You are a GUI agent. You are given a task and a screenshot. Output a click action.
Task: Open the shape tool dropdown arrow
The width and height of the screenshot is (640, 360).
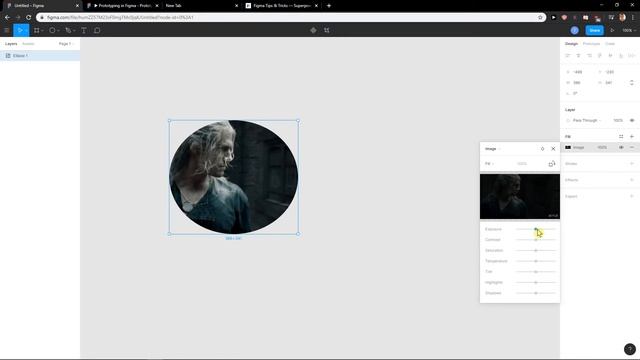58,31
